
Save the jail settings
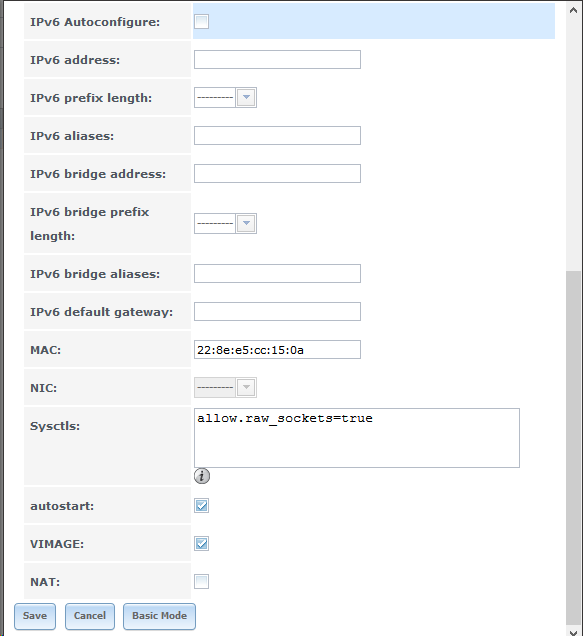[35, 616]
